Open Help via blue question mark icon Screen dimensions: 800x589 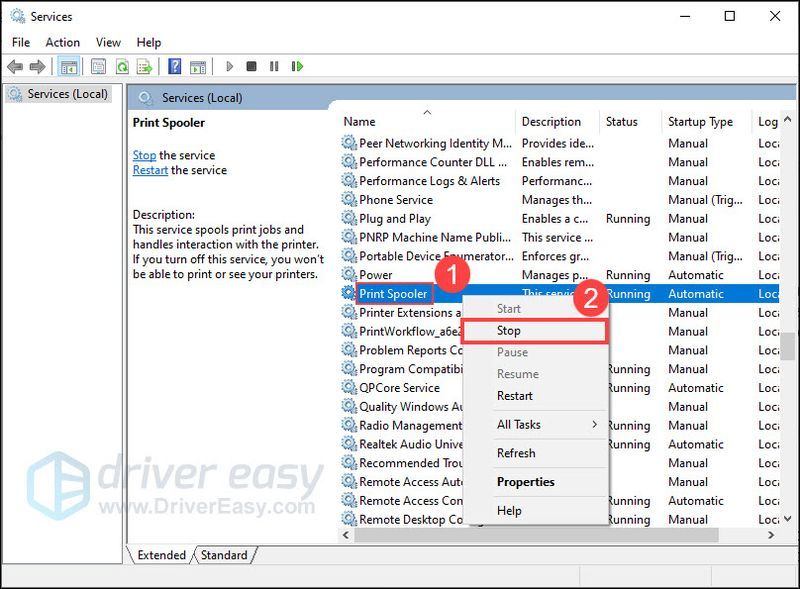coord(174,67)
